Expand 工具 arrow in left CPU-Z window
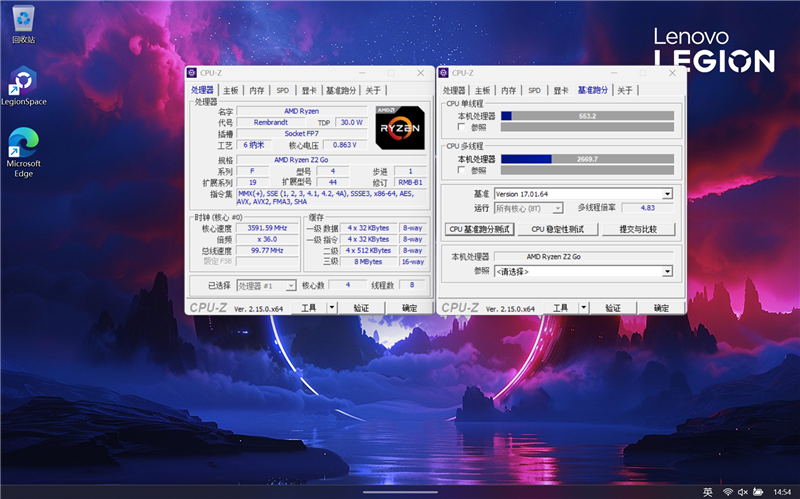 (x=332, y=308)
